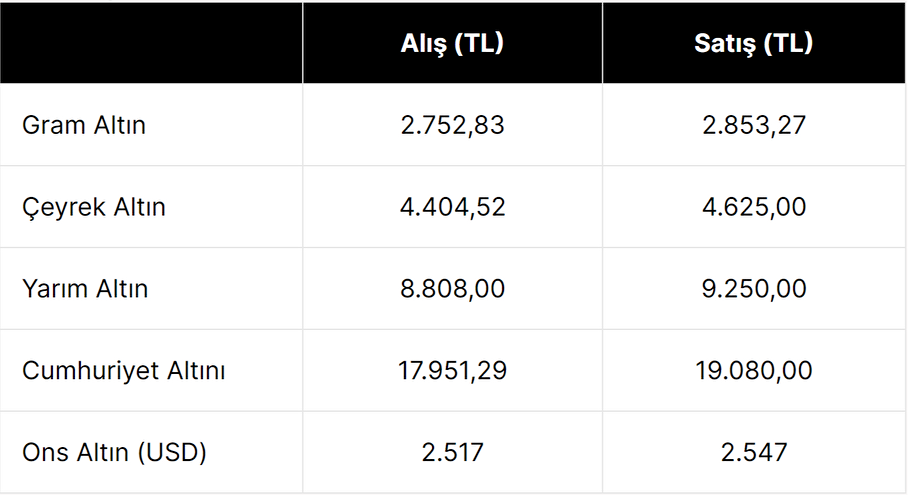Click Ons Altın sell value 2.547
This screenshot has width=908, height=495.
[754, 452]
